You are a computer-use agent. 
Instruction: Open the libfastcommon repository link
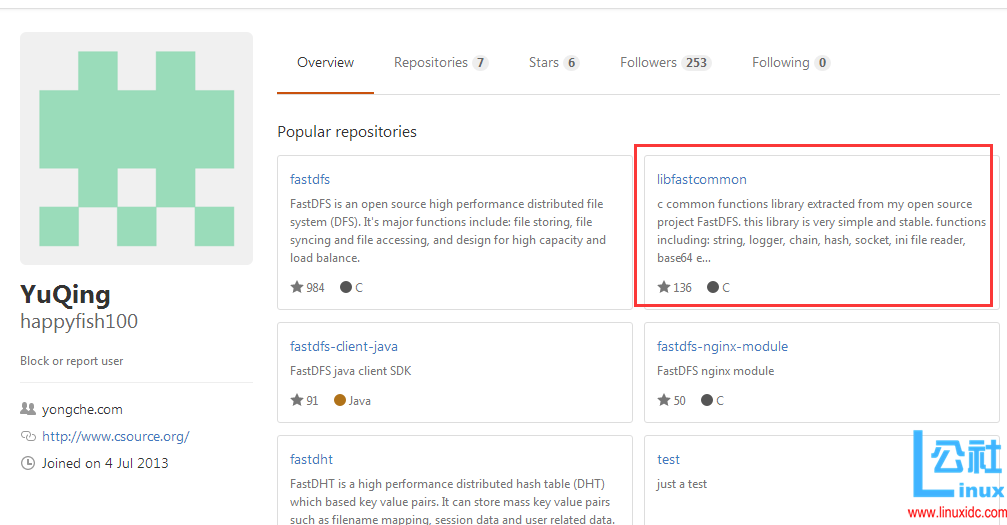[x=701, y=180]
